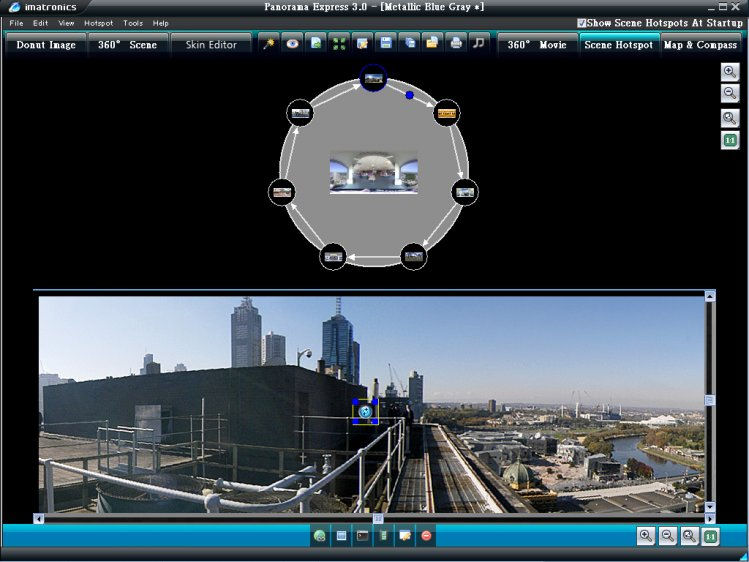
Task: Zoom in on the scene map panel
Action: [x=730, y=72]
